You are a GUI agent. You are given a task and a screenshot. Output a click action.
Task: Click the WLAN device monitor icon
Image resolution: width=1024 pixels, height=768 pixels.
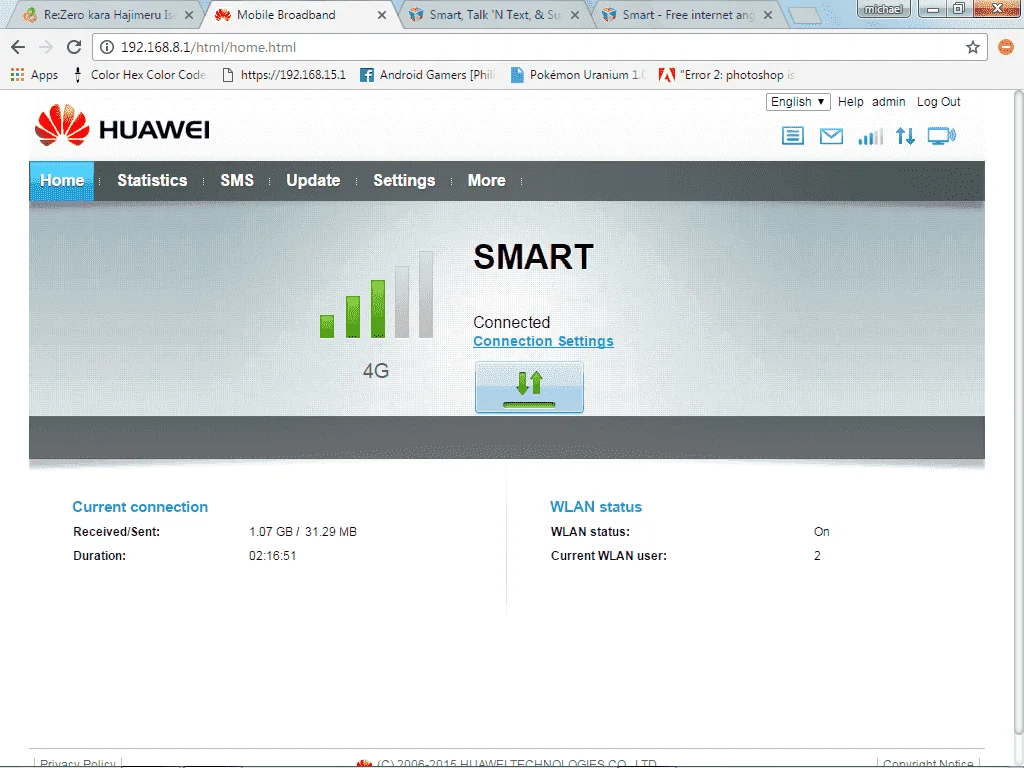(x=942, y=136)
